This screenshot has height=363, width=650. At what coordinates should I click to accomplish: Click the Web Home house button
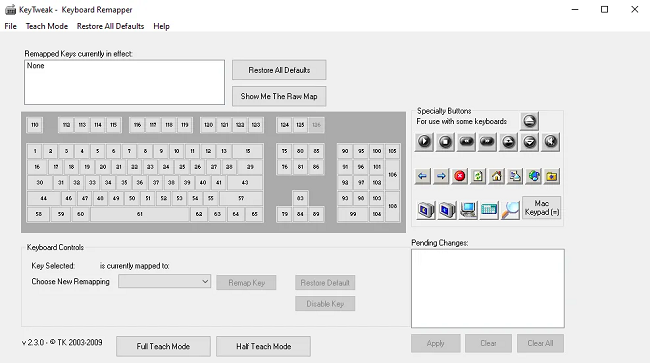(x=496, y=176)
